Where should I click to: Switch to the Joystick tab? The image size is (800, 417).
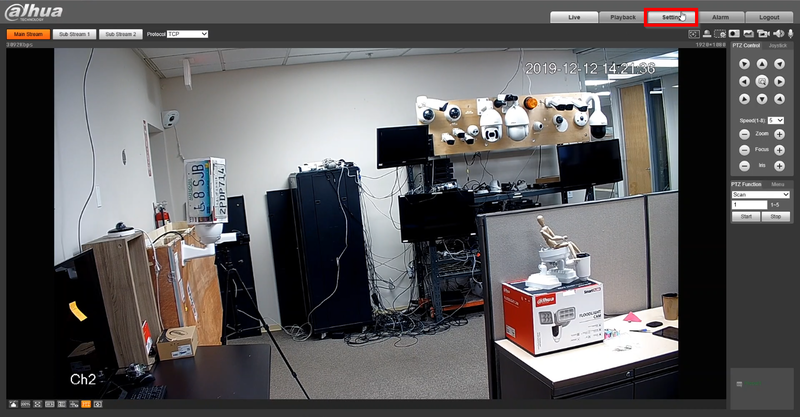click(778, 45)
